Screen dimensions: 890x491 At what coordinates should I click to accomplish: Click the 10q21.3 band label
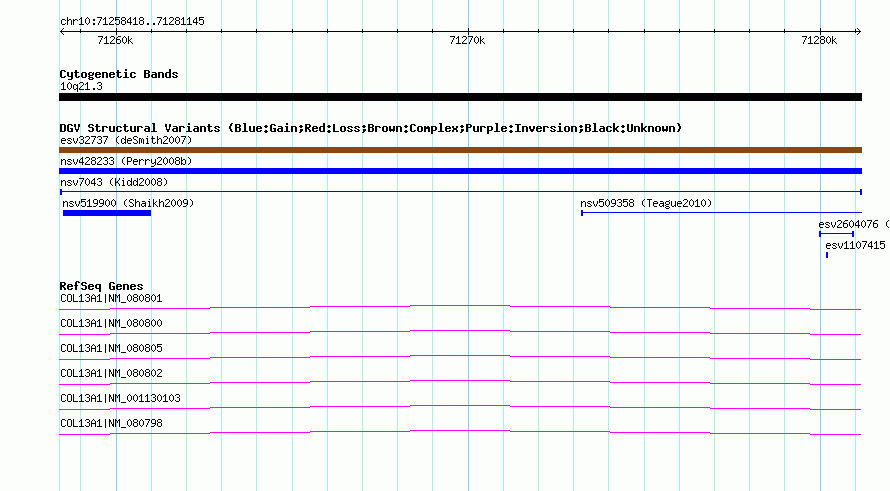click(81, 86)
